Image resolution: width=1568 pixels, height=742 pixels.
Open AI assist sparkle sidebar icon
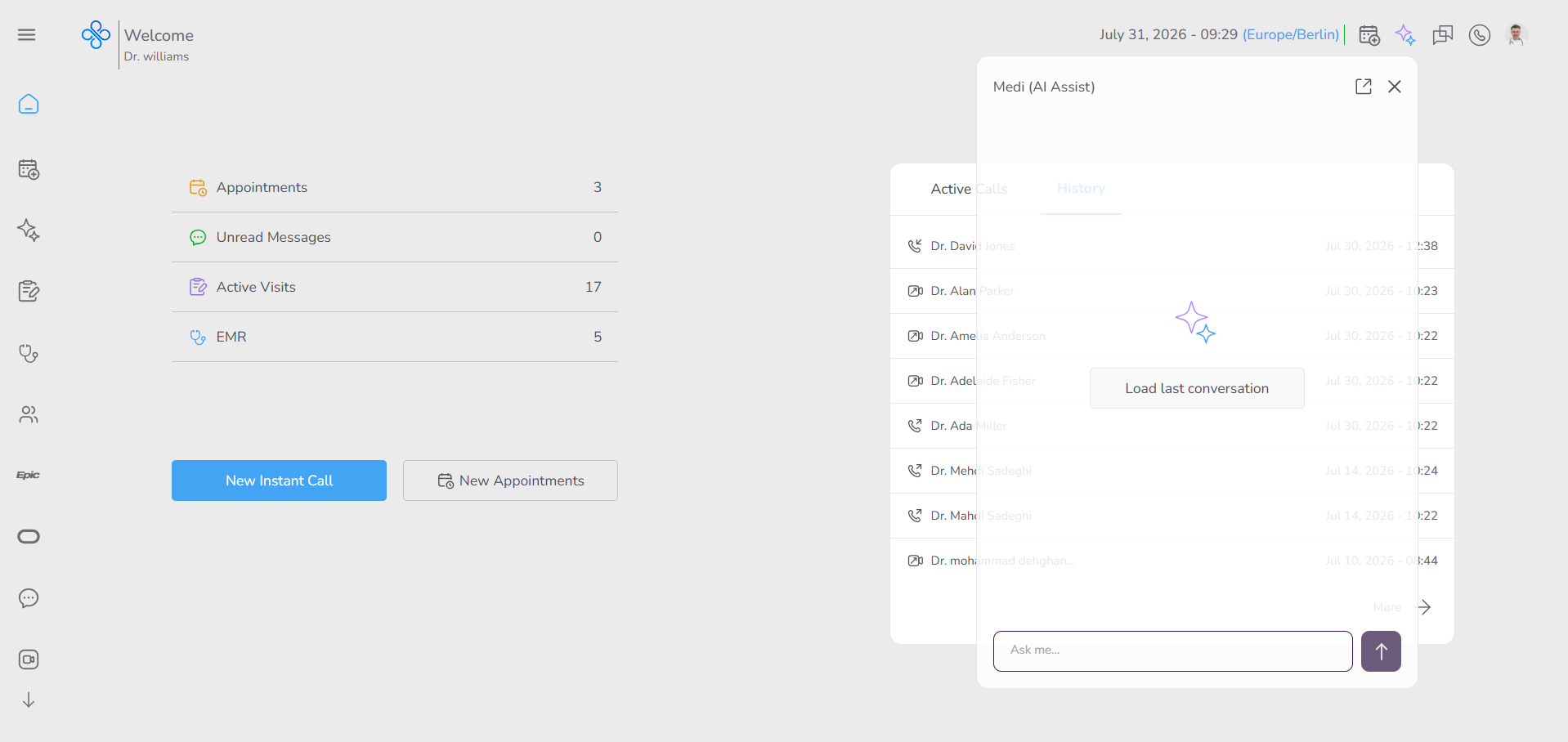tap(29, 230)
